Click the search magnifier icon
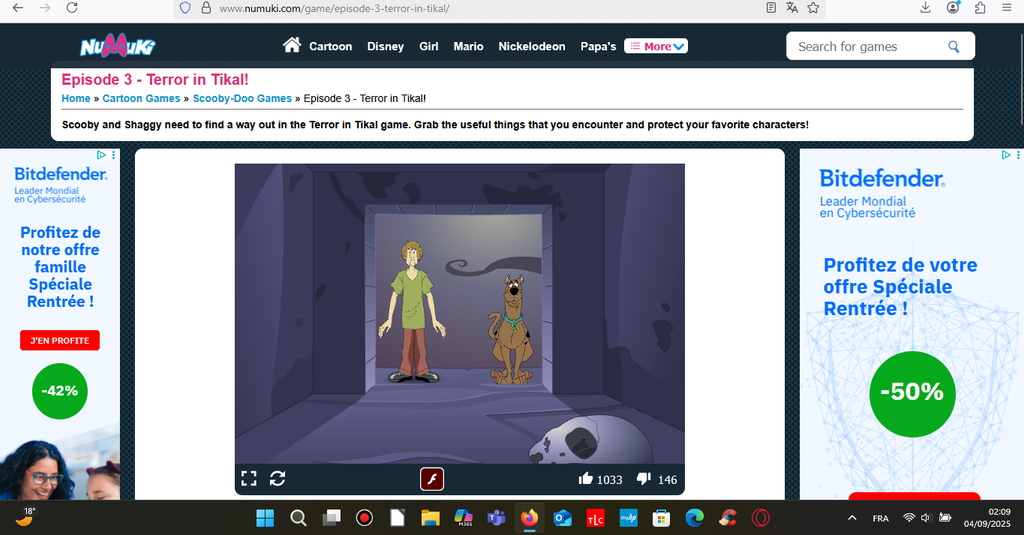1024x535 pixels. pyautogui.click(x=954, y=46)
